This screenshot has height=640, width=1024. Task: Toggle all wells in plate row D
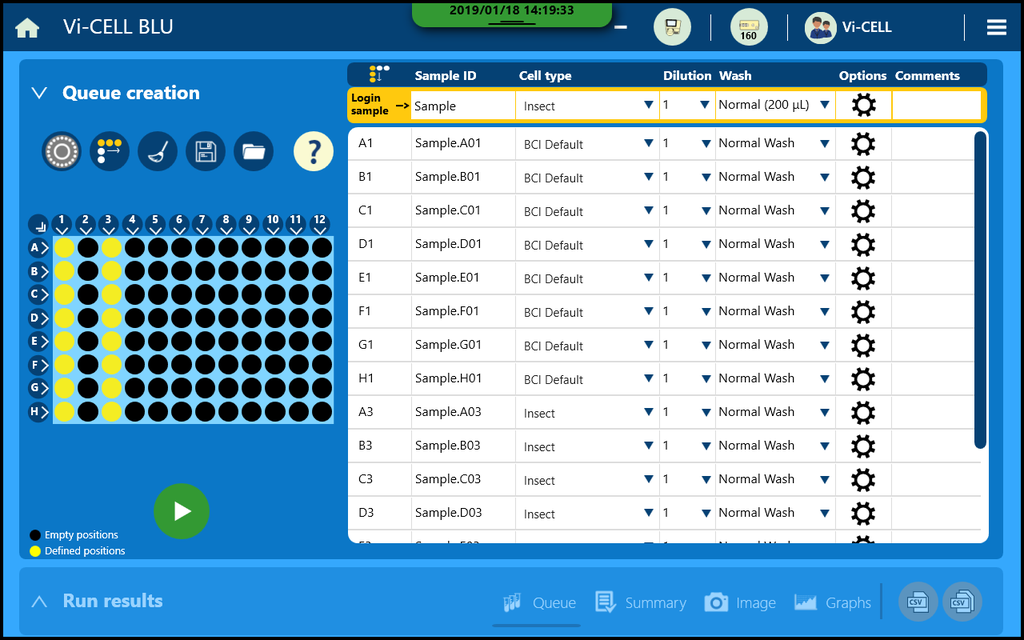coord(39,318)
